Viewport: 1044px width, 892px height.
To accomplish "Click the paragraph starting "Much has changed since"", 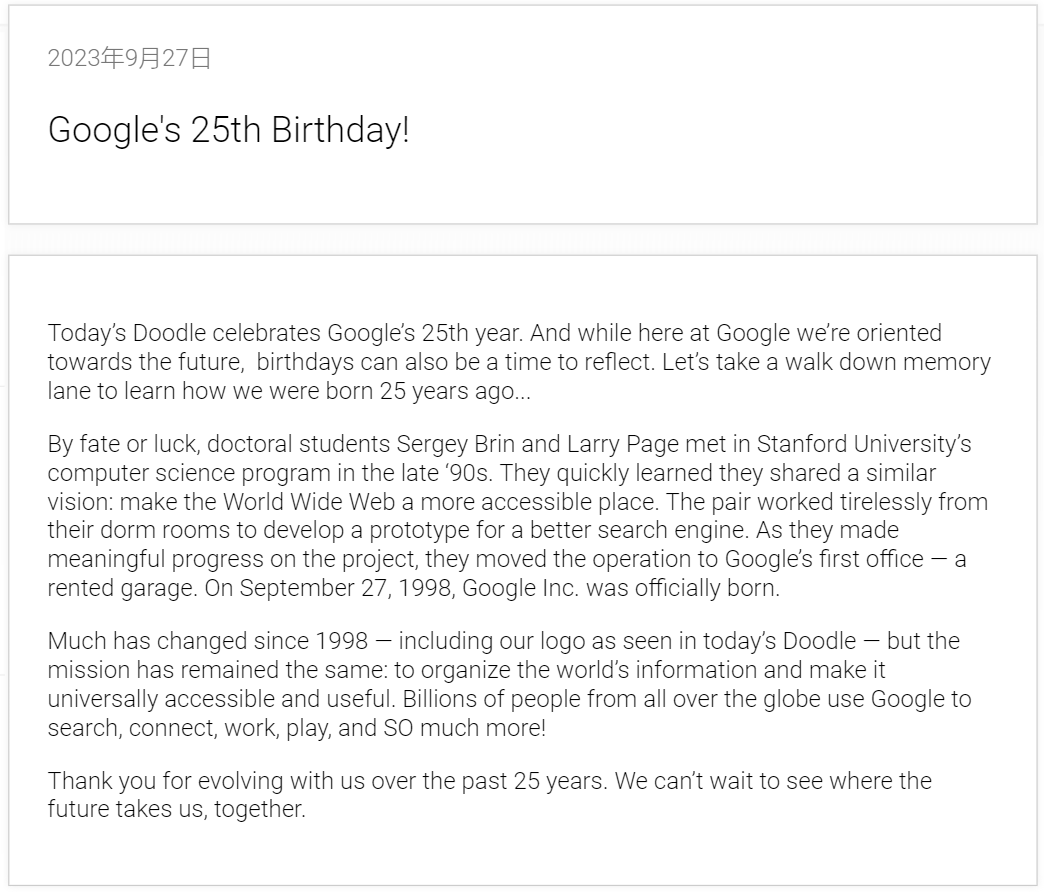I will [510, 684].
